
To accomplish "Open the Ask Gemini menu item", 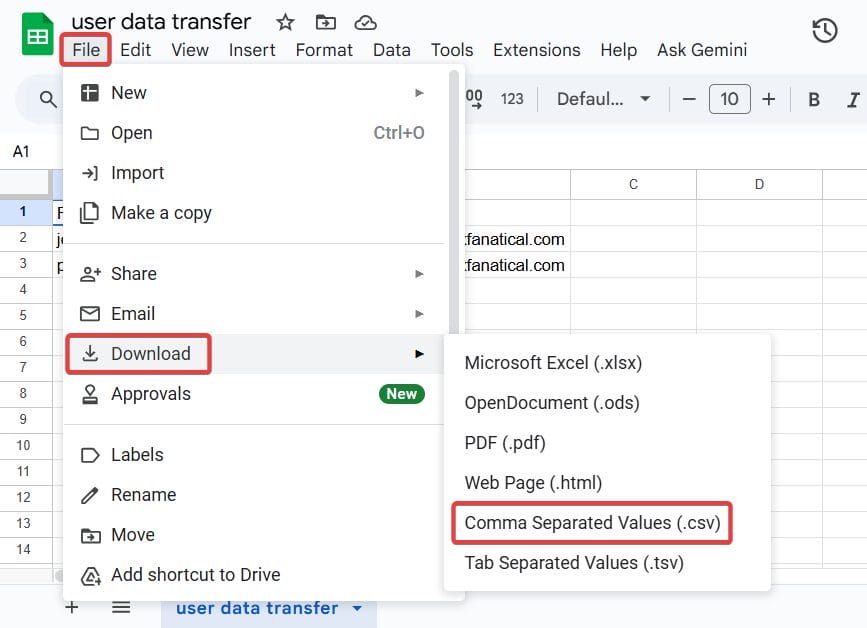I will click(701, 49).
